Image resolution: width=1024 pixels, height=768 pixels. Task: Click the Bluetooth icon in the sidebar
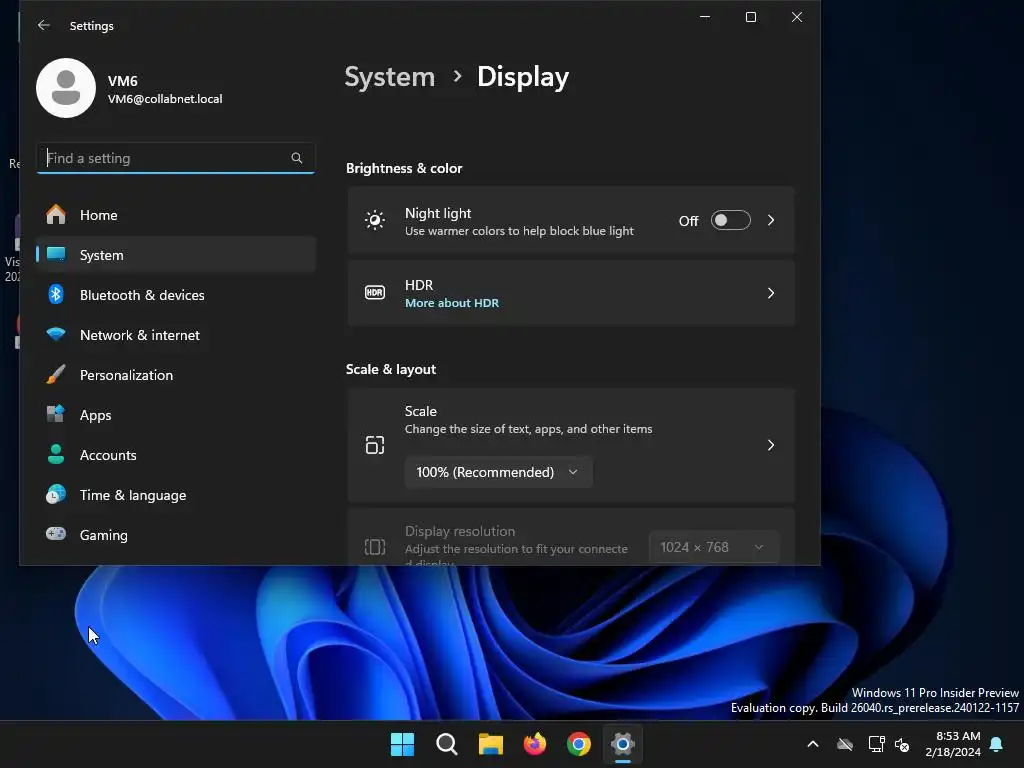click(56, 295)
